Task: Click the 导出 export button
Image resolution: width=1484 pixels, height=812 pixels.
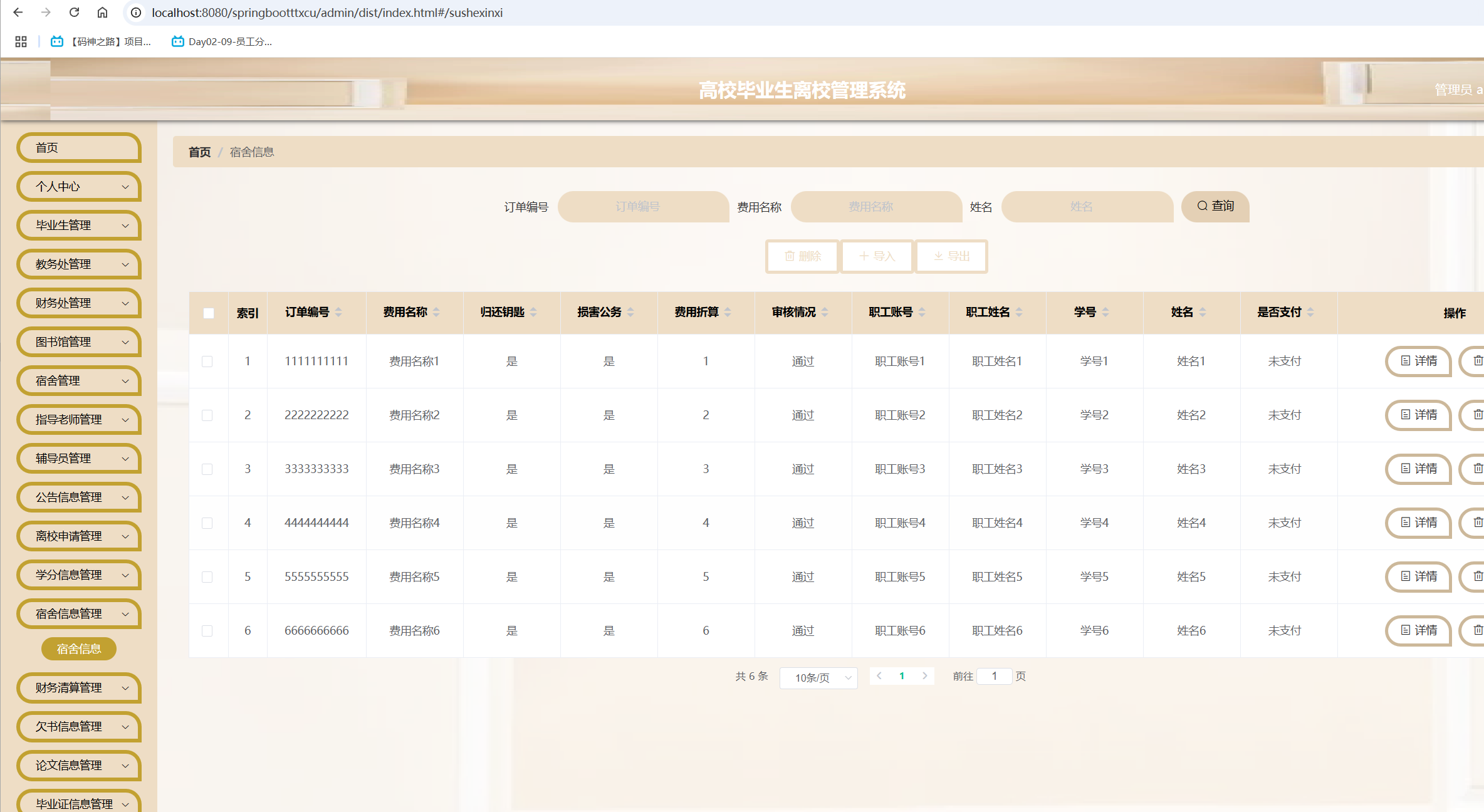Action: tap(951, 256)
